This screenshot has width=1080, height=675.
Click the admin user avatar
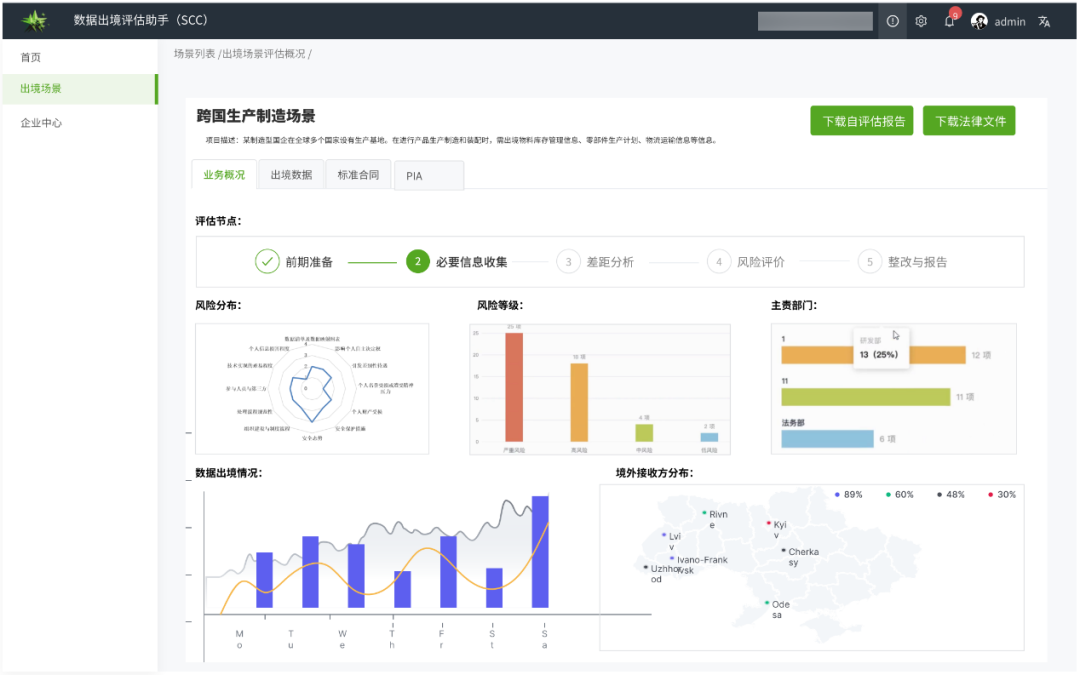[x=981, y=21]
